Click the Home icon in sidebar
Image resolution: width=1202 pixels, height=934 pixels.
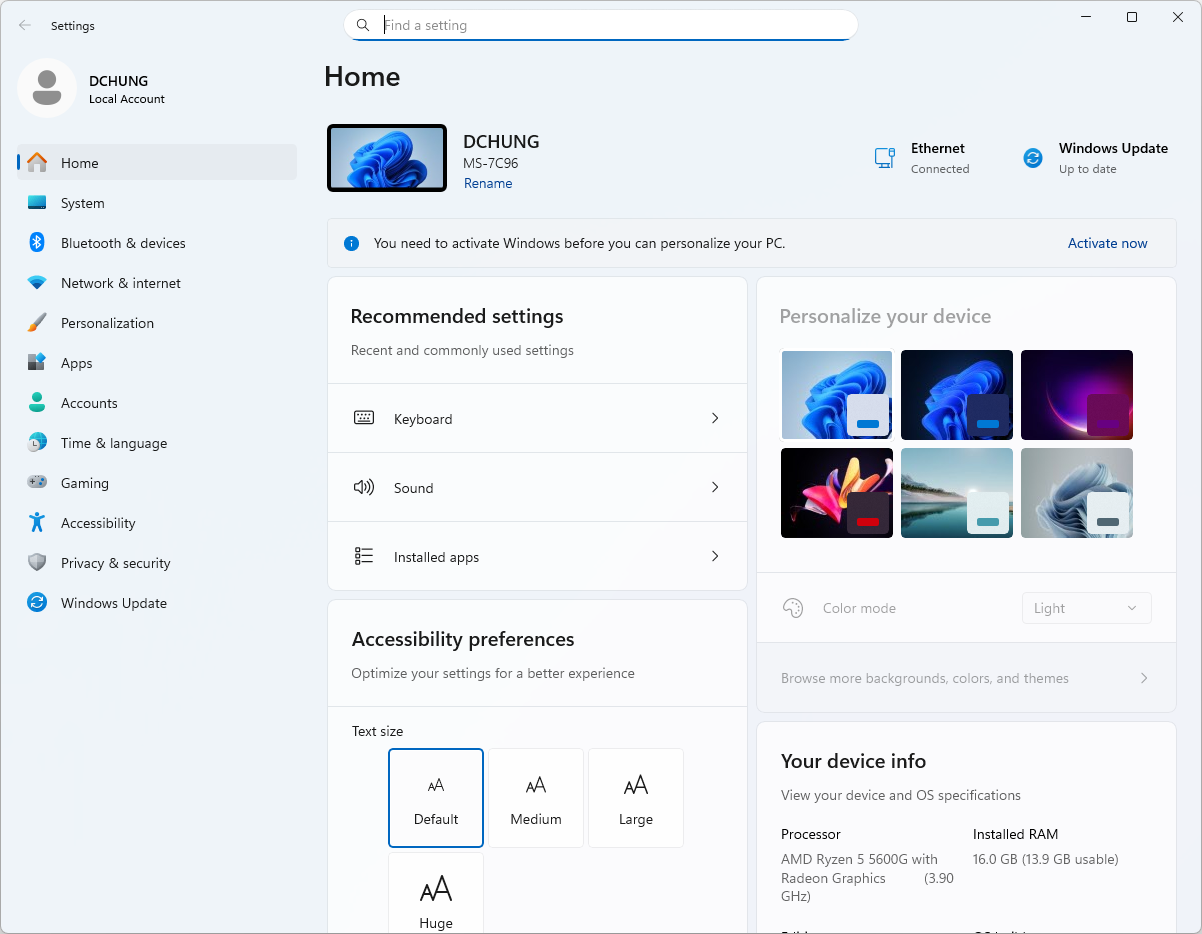37,163
